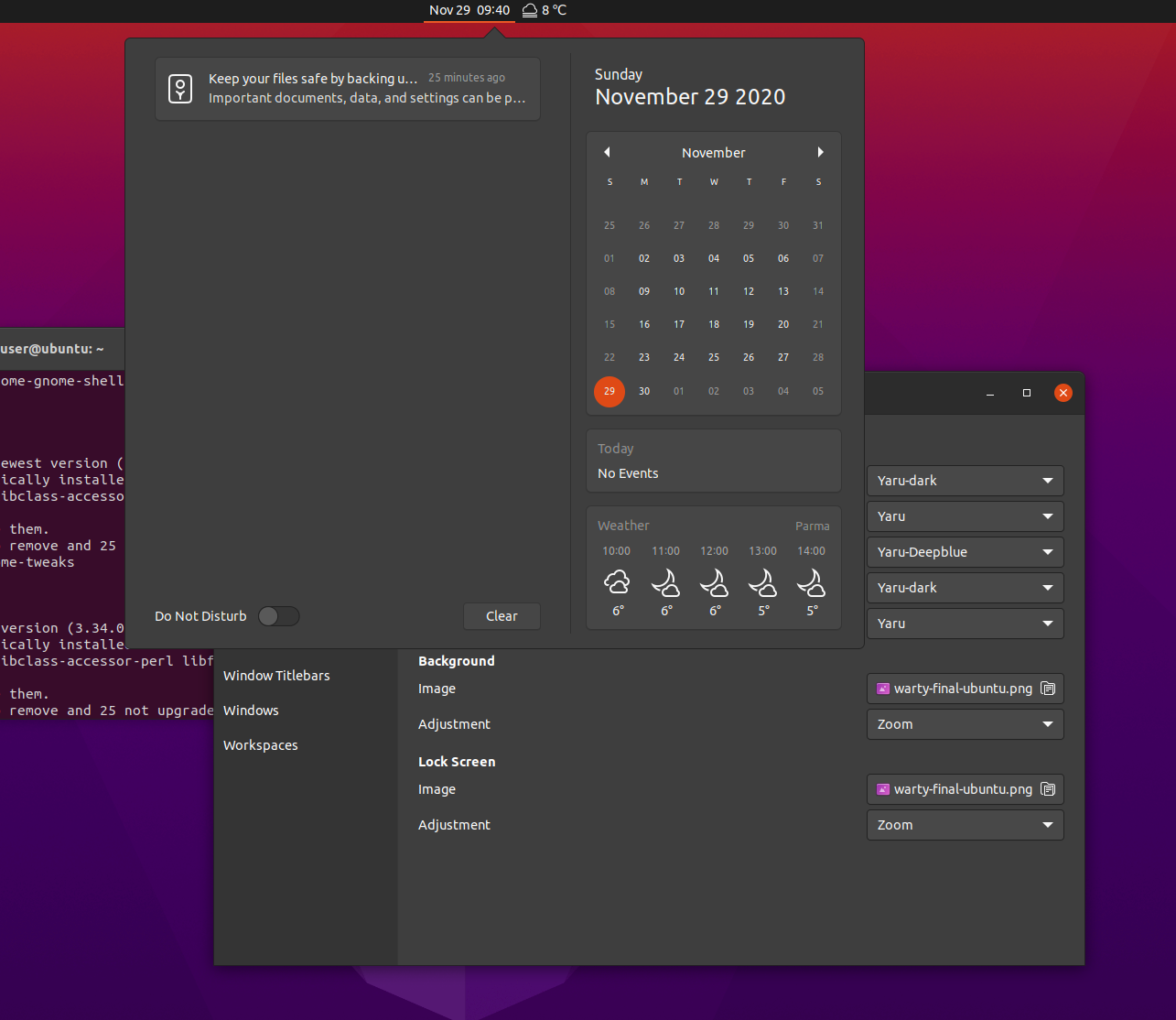Select November 15 on the calendar
The image size is (1176, 1020).
610,324
